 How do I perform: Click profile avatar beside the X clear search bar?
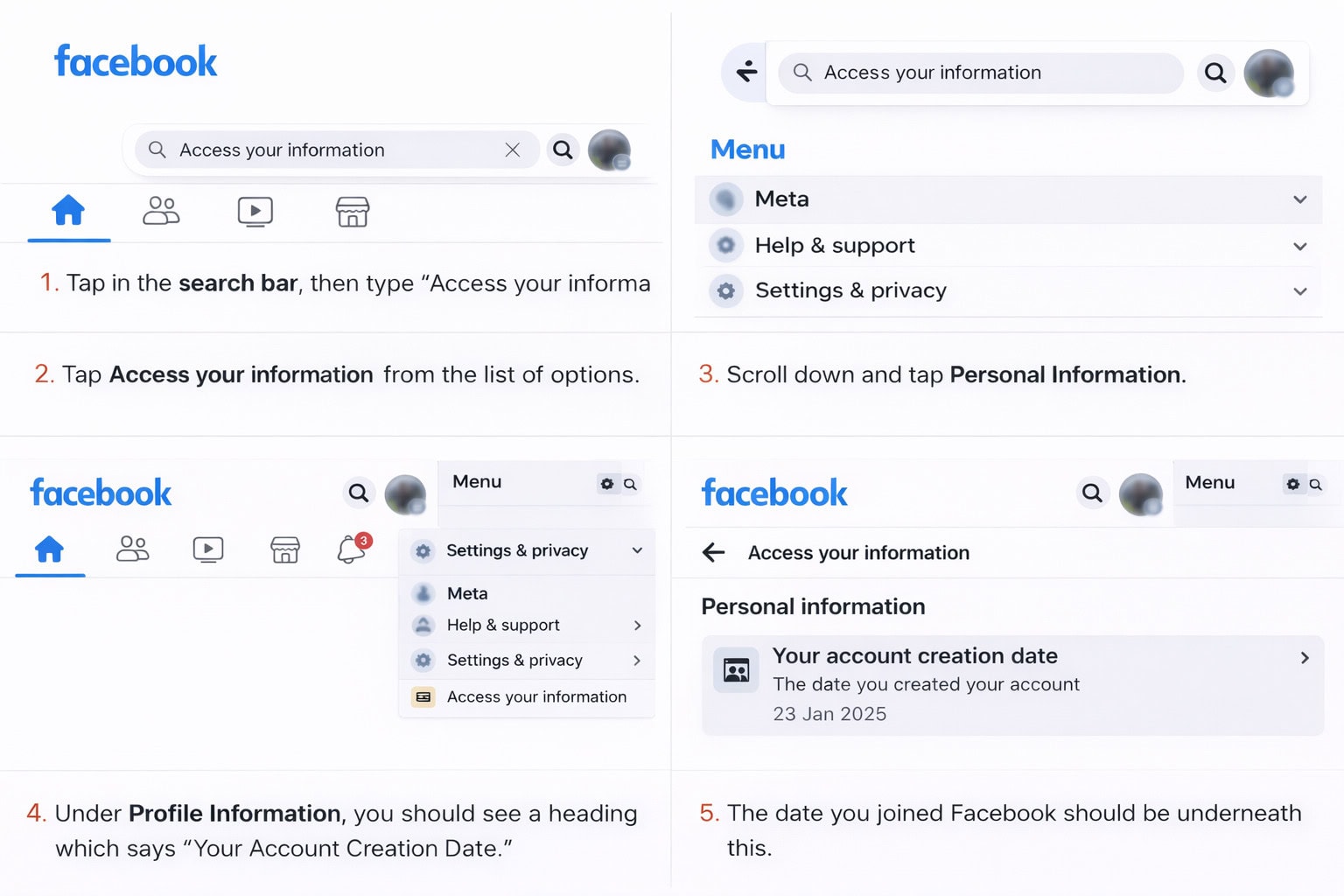pyautogui.click(x=609, y=150)
